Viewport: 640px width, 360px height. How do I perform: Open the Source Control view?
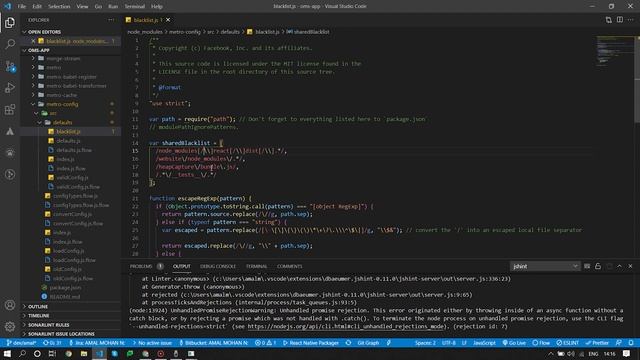(x=10, y=66)
